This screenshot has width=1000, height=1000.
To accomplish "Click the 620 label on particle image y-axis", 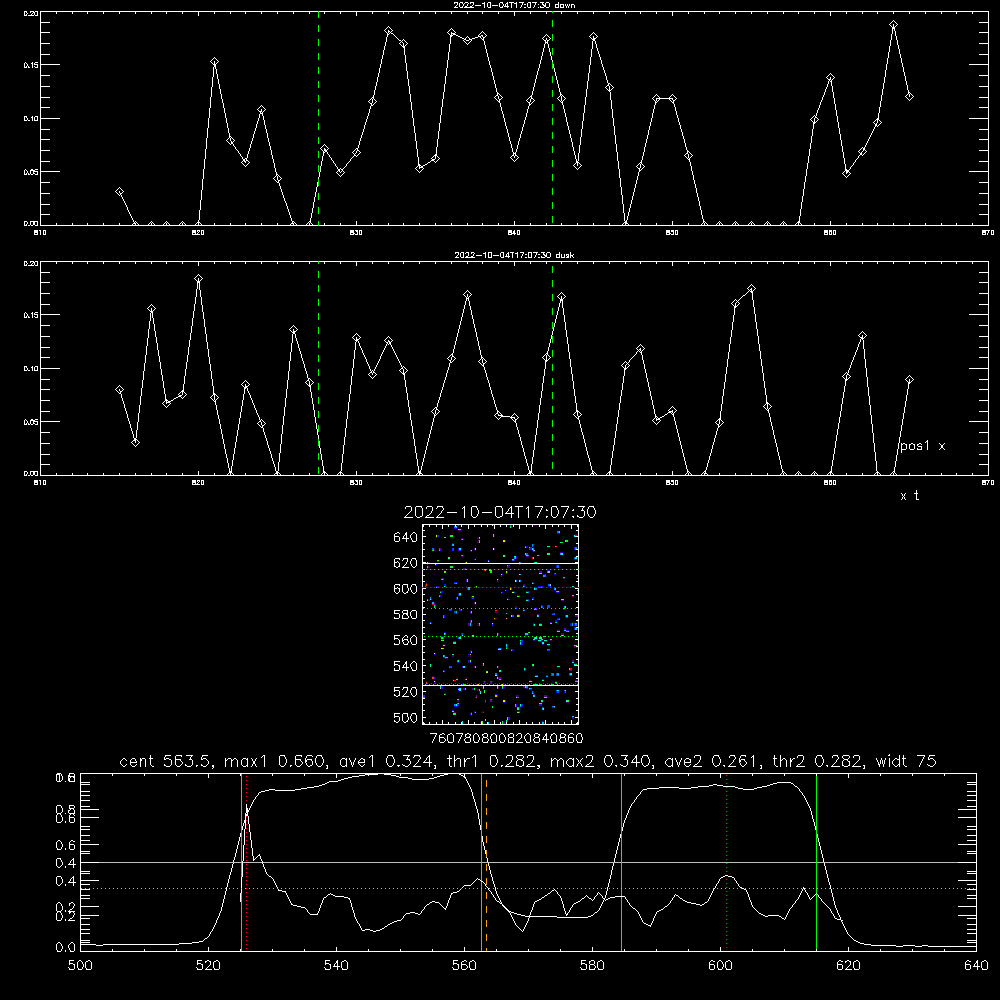I will [406, 563].
